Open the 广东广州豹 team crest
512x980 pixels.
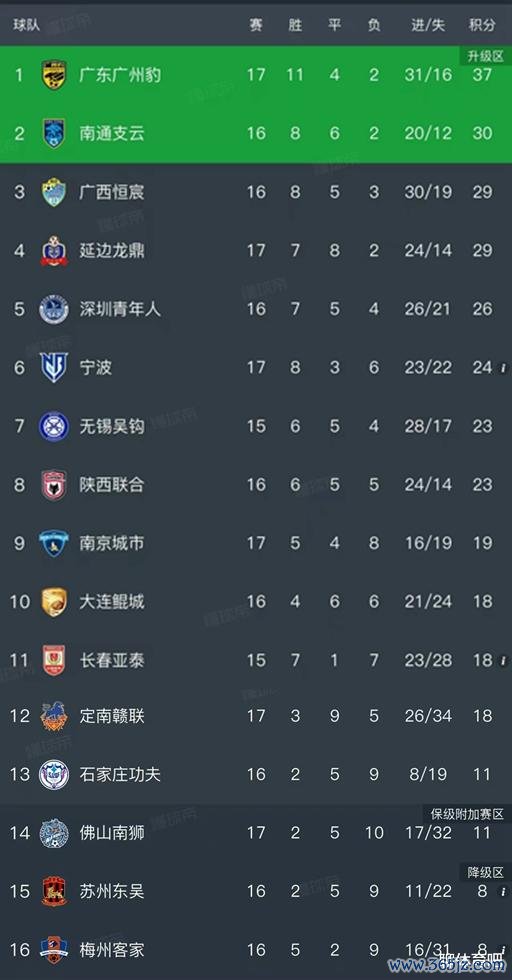pos(54,75)
